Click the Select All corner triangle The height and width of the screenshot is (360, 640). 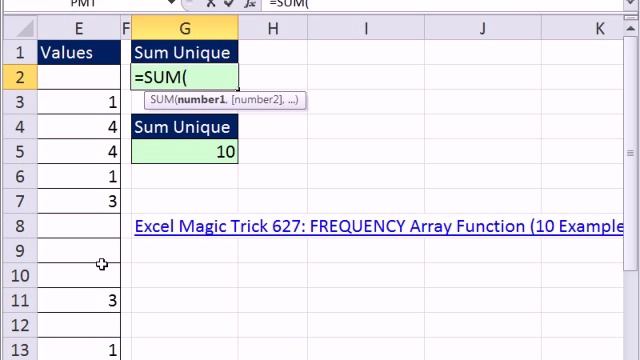[20, 28]
